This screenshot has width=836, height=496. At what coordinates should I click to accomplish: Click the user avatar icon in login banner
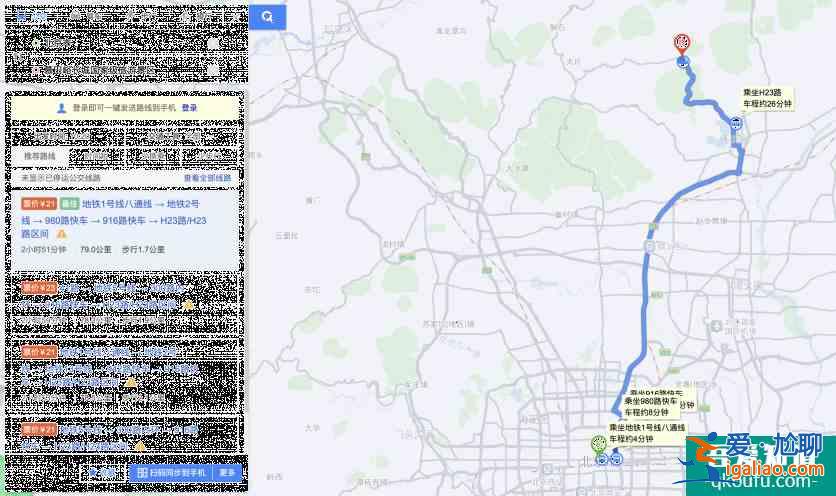coord(62,107)
